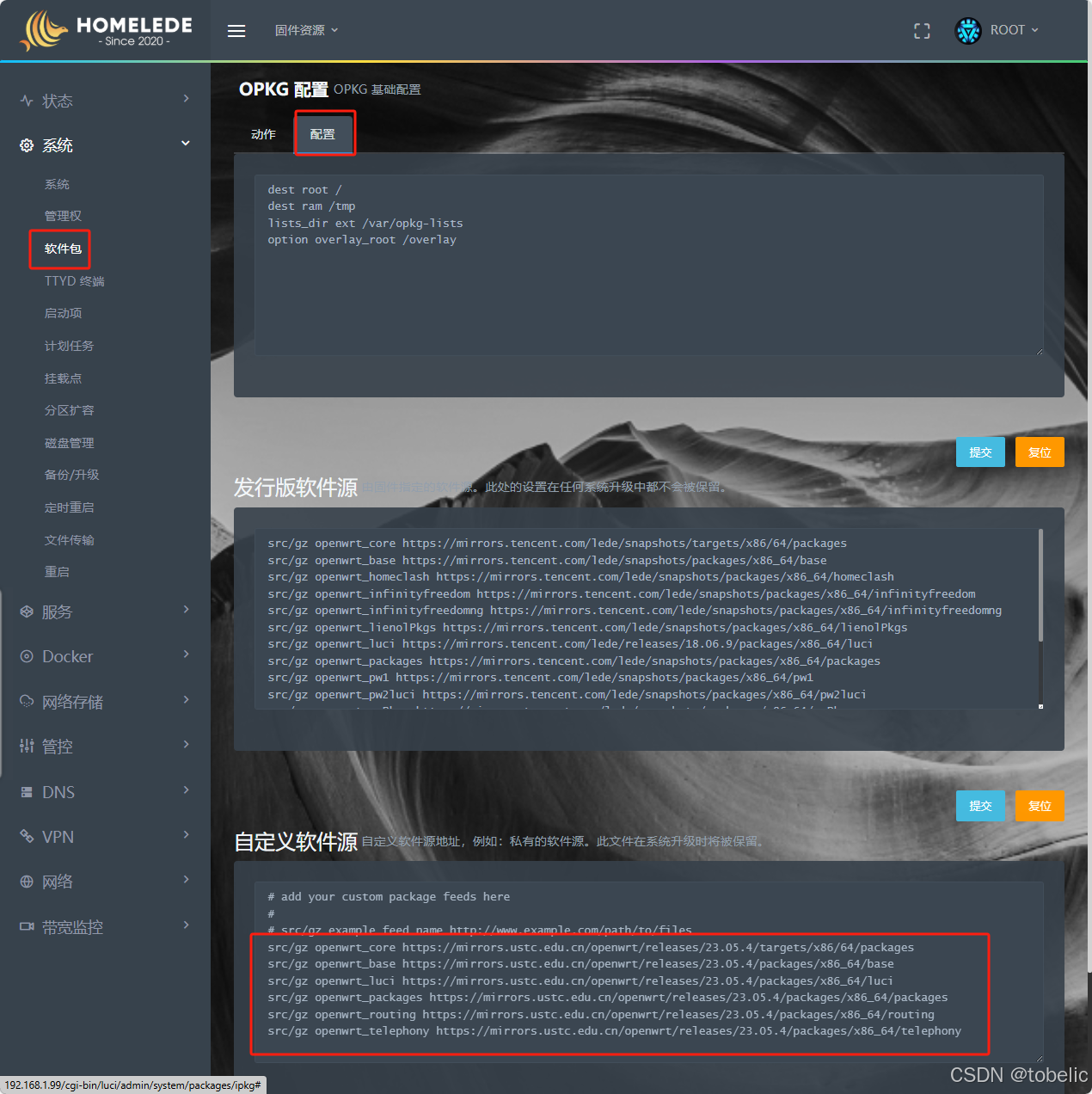Image resolution: width=1092 pixels, height=1094 pixels.
Task: Open 挂载点 submenu item
Action: pos(63,378)
